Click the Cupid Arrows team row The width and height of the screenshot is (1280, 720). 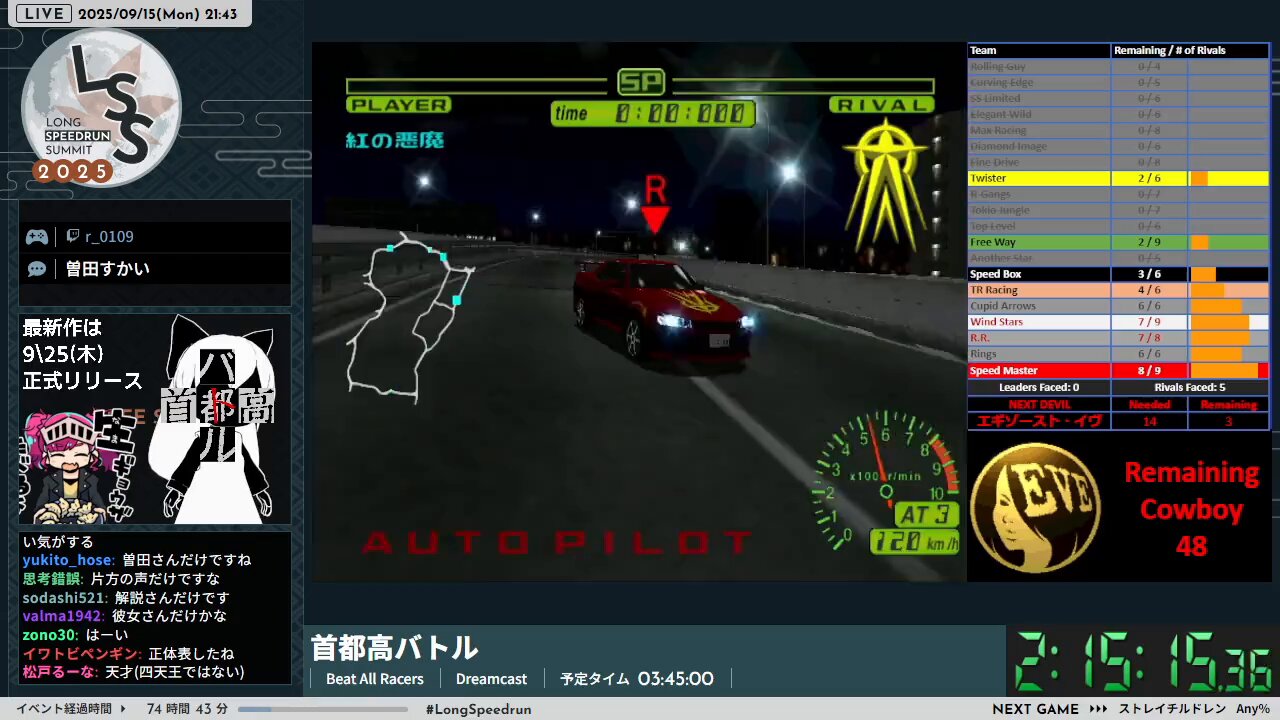click(x=1118, y=306)
